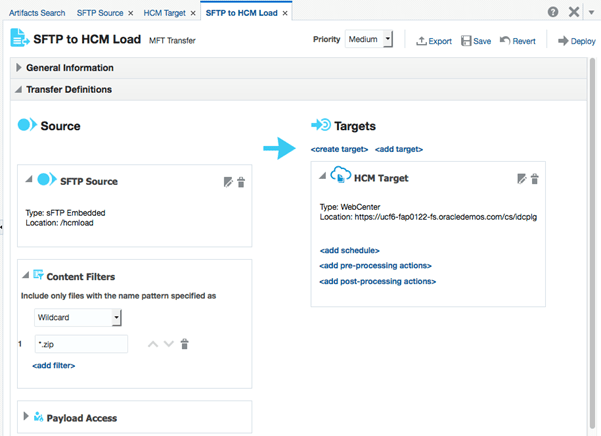Viewport: 601px width, 436px height.
Task: Remove the *.zip filter with trash icon
Action: pyautogui.click(x=184, y=344)
